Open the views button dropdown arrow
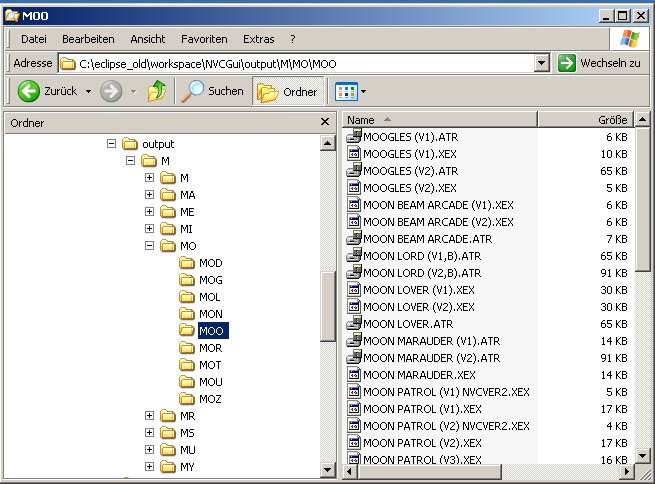 363,91
